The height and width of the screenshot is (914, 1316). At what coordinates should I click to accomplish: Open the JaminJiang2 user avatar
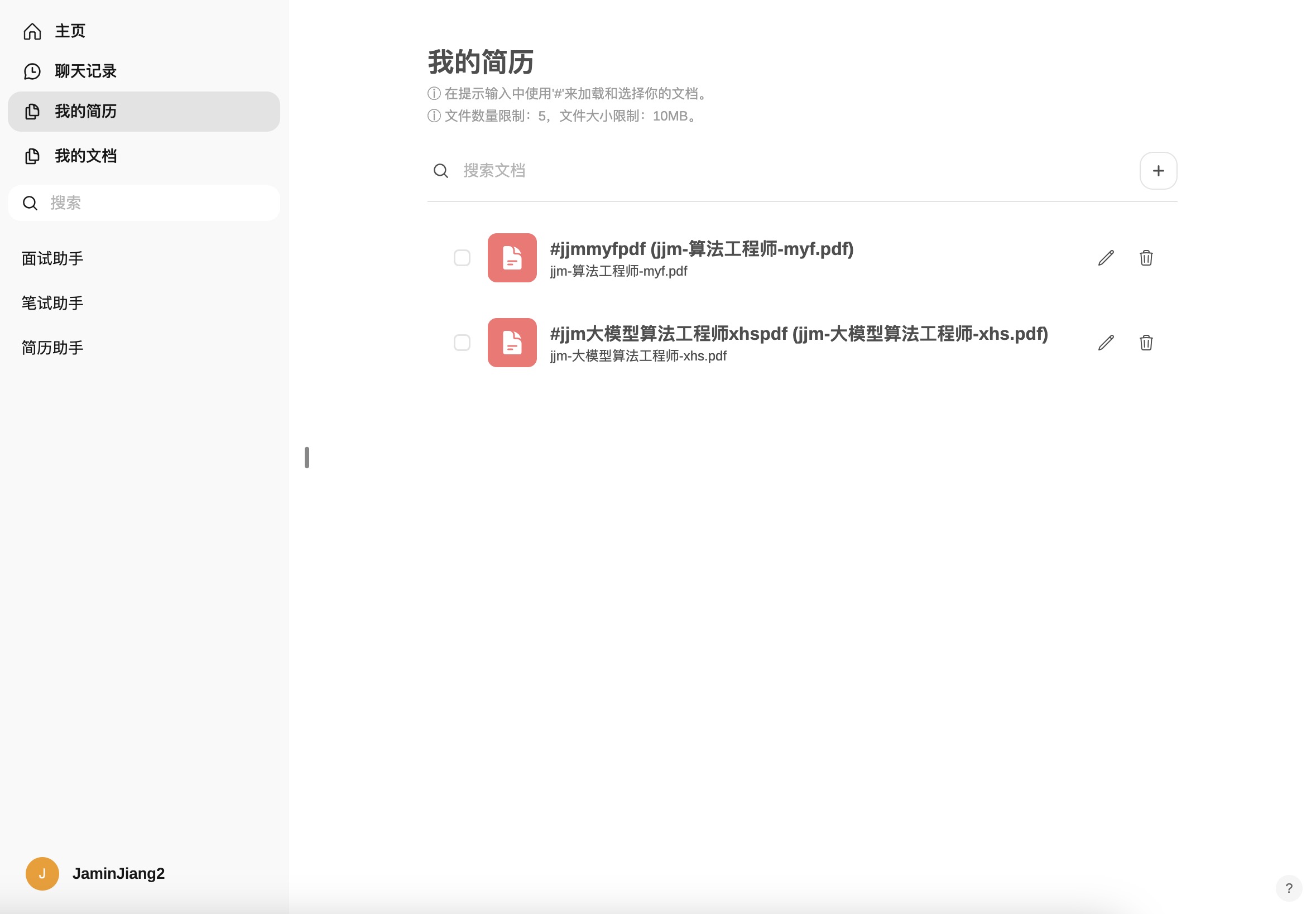tap(42, 873)
